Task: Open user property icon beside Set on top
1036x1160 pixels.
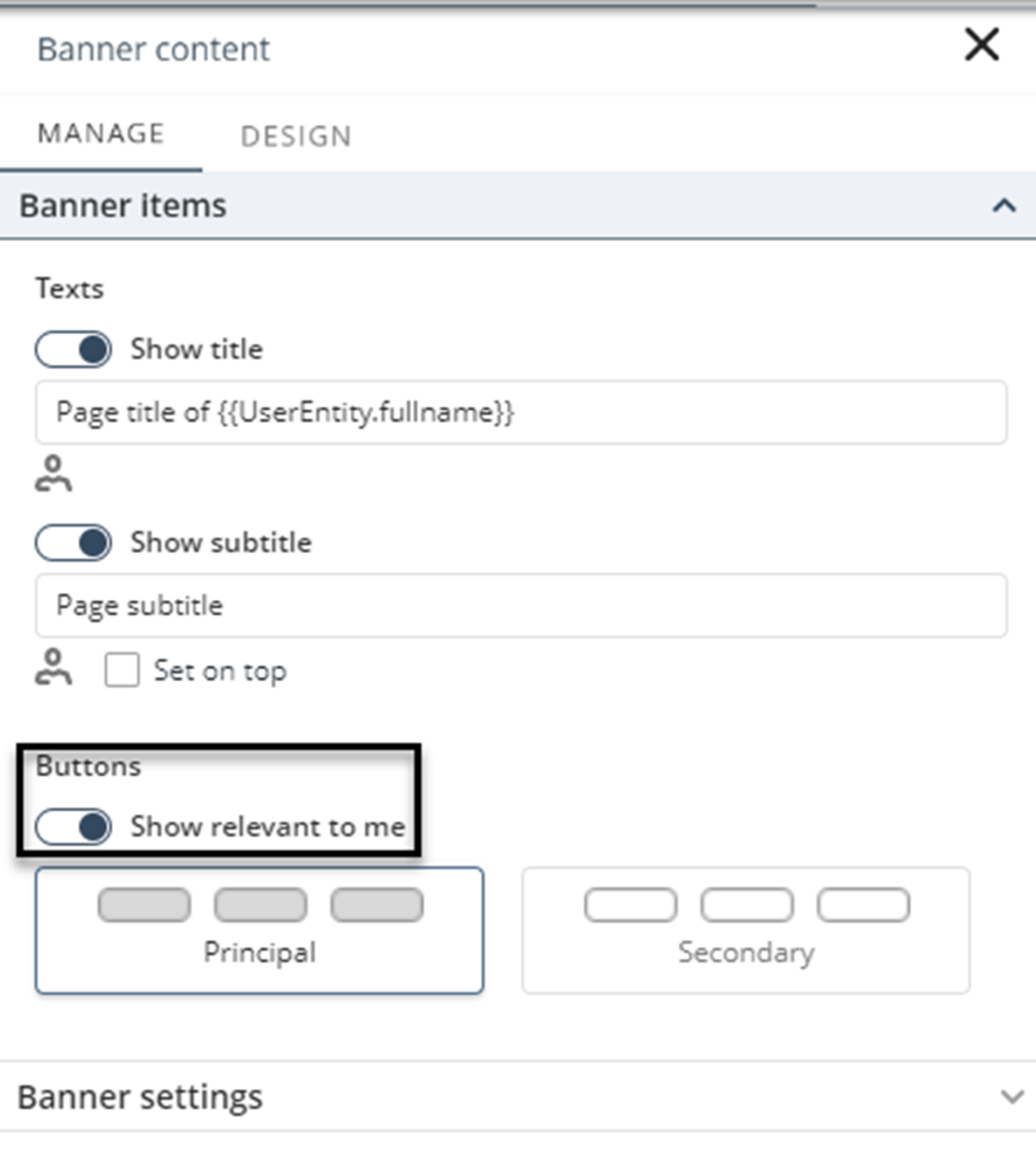Action: [x=53, y=667]
